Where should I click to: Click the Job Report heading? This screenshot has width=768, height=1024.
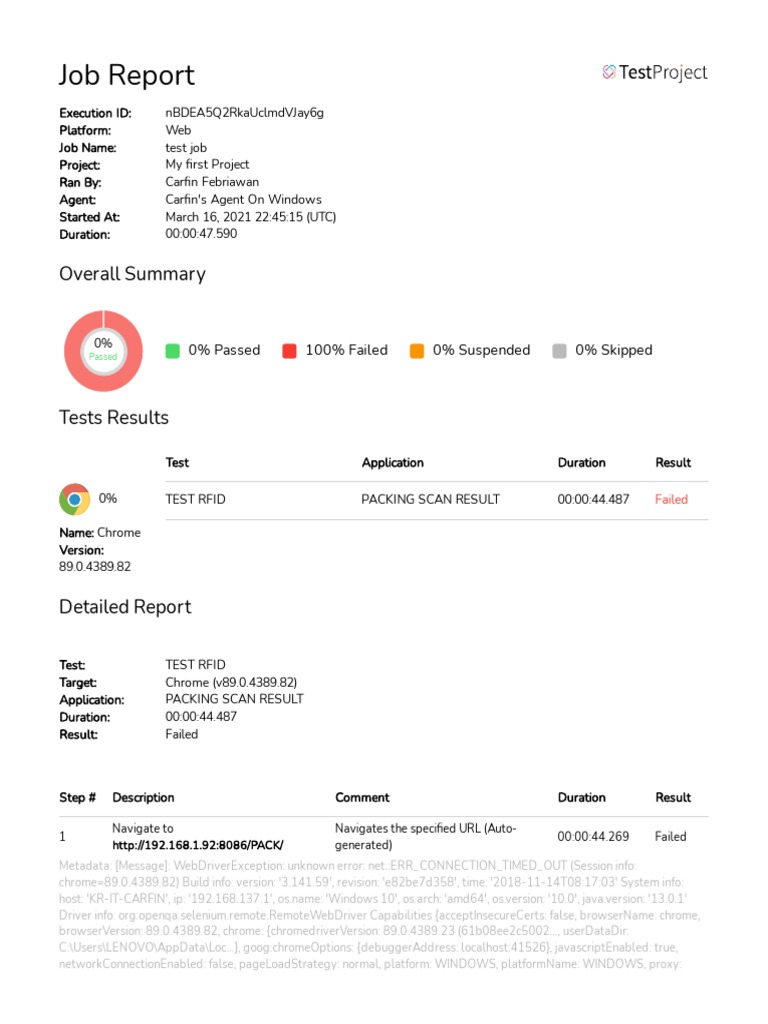click(127, 75)
